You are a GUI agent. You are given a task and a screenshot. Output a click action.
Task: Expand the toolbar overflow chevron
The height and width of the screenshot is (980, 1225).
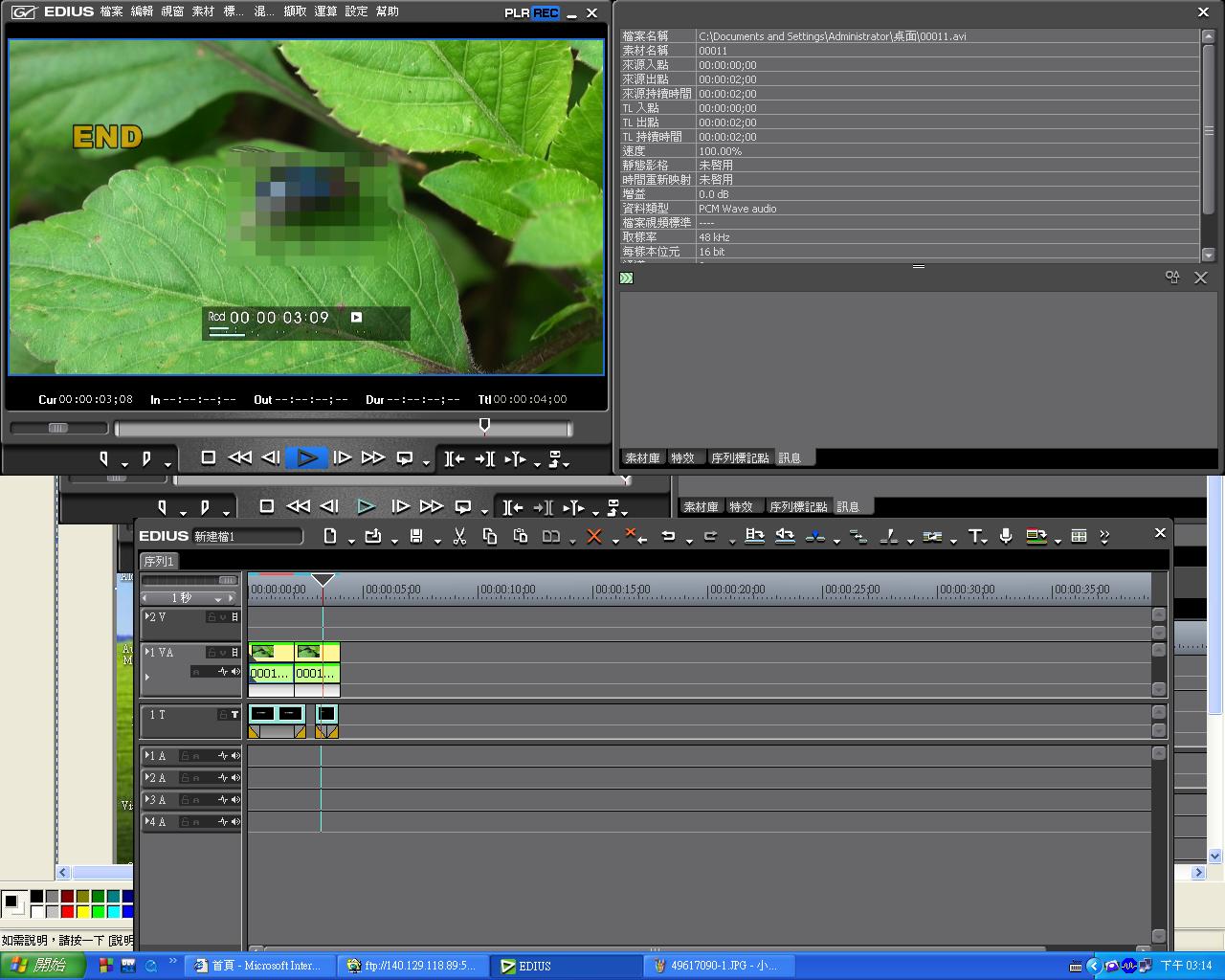(x=1104, y=536)
